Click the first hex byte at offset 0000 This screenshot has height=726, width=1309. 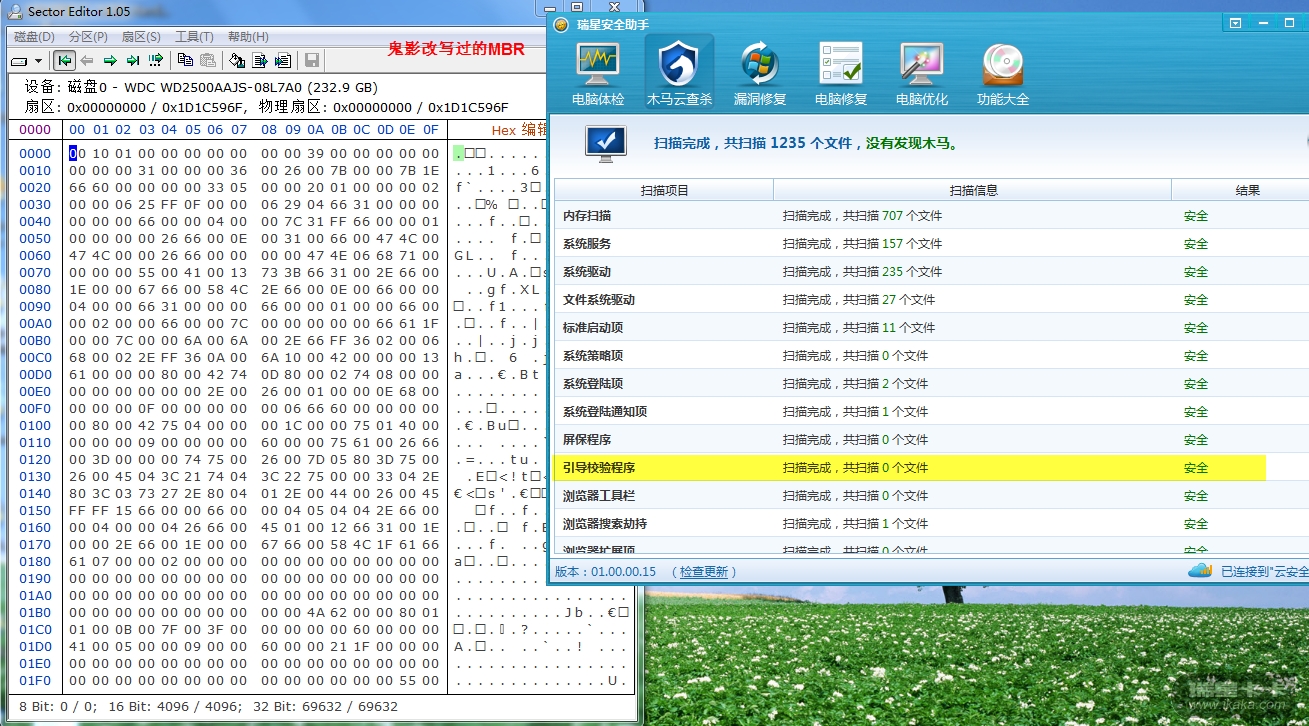pyautogui.click(x=76, y=153)
